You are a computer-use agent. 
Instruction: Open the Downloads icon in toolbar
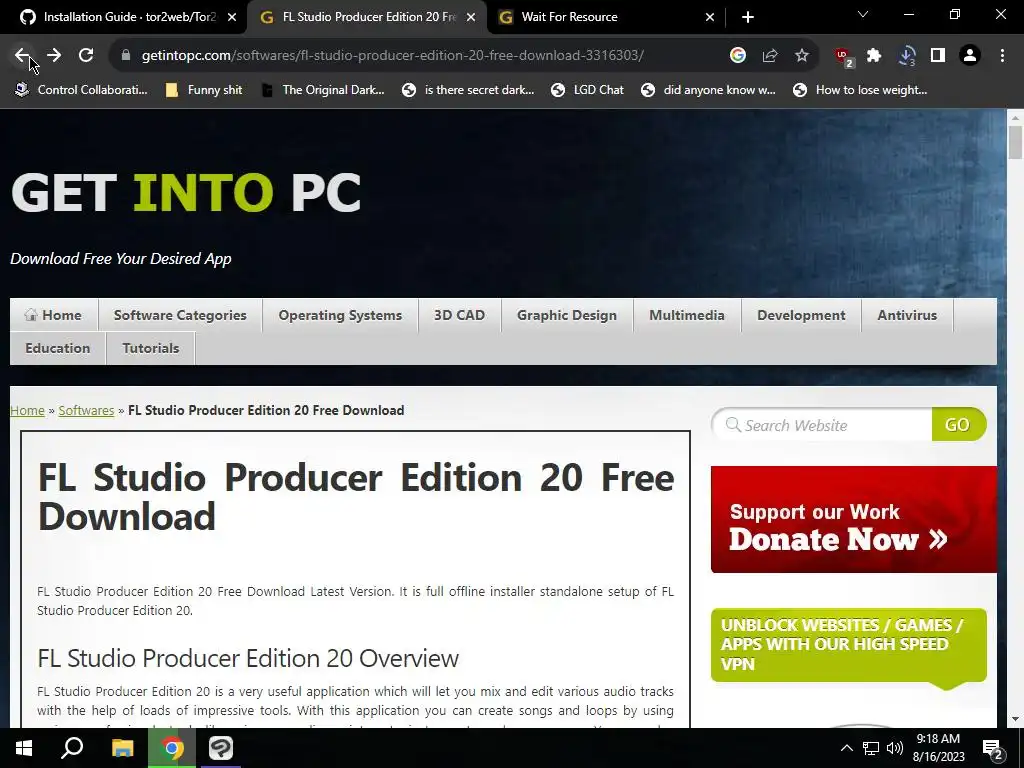click(x=906, y=56)
